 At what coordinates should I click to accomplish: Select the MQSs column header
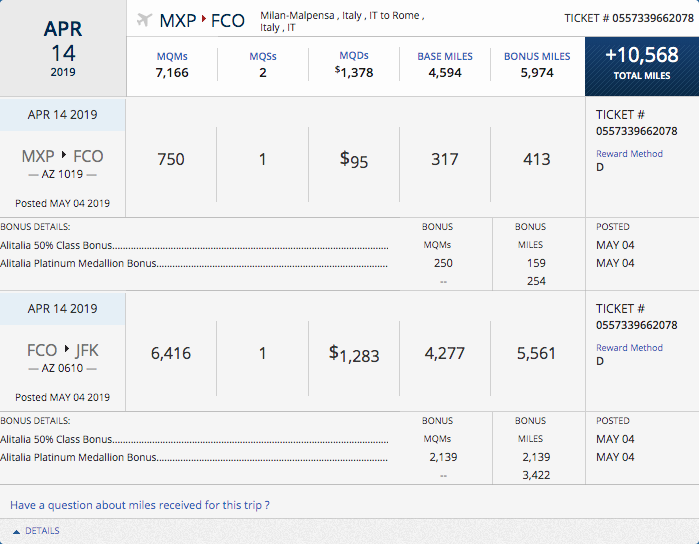[x=263, y=56]
